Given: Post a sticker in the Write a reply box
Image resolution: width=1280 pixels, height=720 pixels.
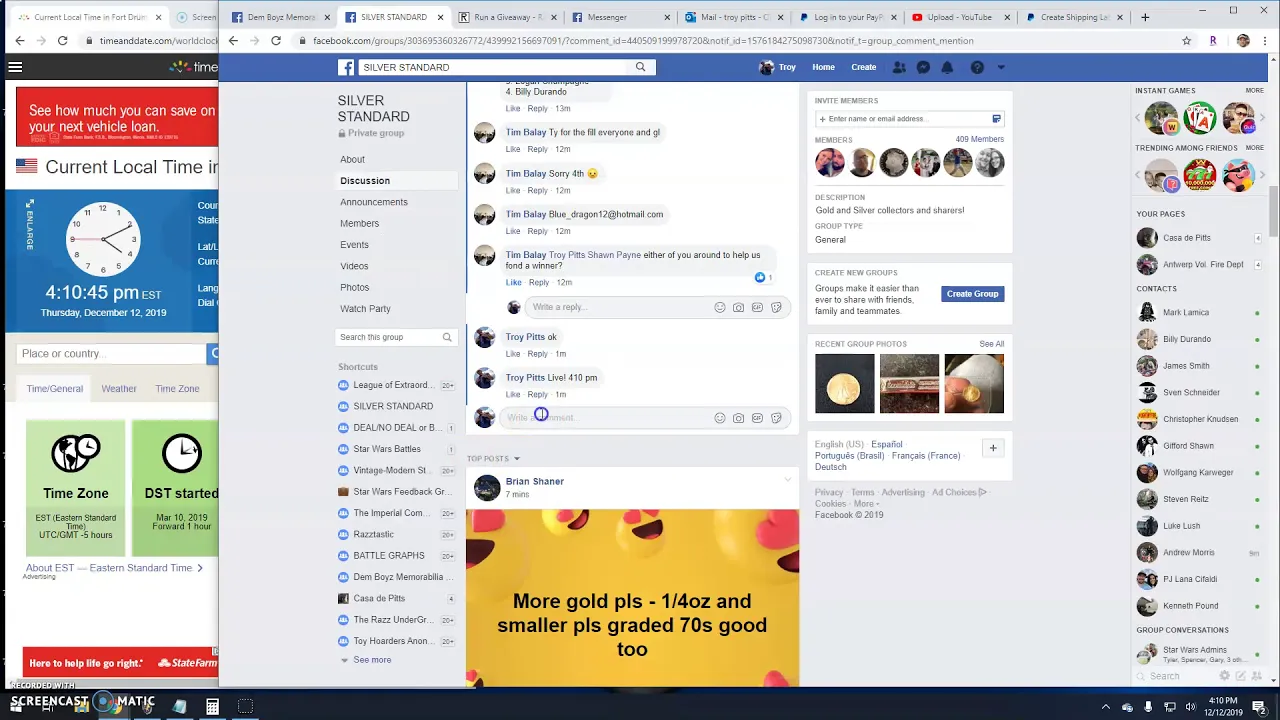Looking at the screenshot, I should tap(776, 307).
